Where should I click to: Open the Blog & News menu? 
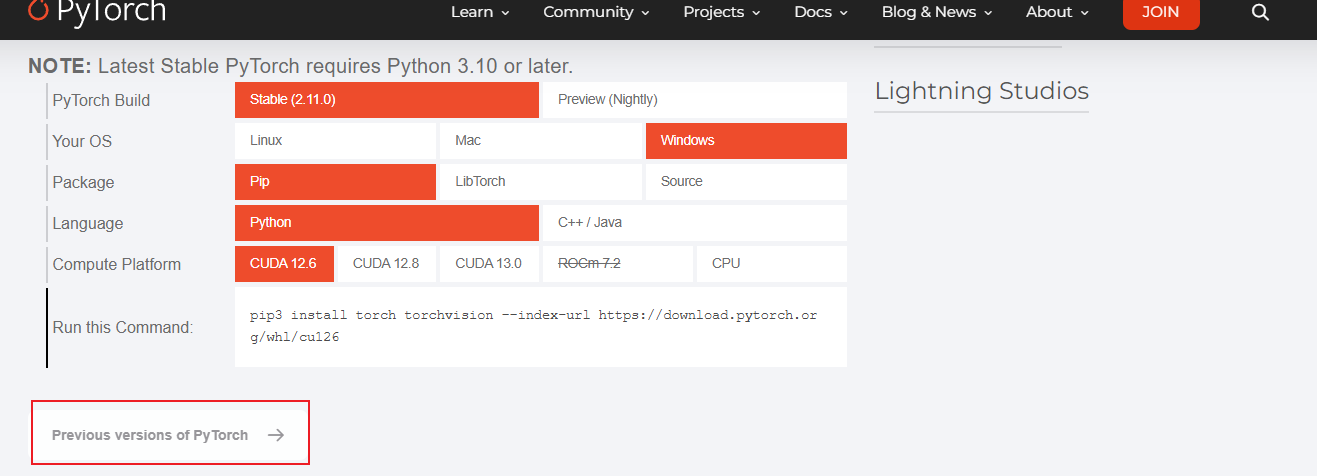(x=936, y=13)
